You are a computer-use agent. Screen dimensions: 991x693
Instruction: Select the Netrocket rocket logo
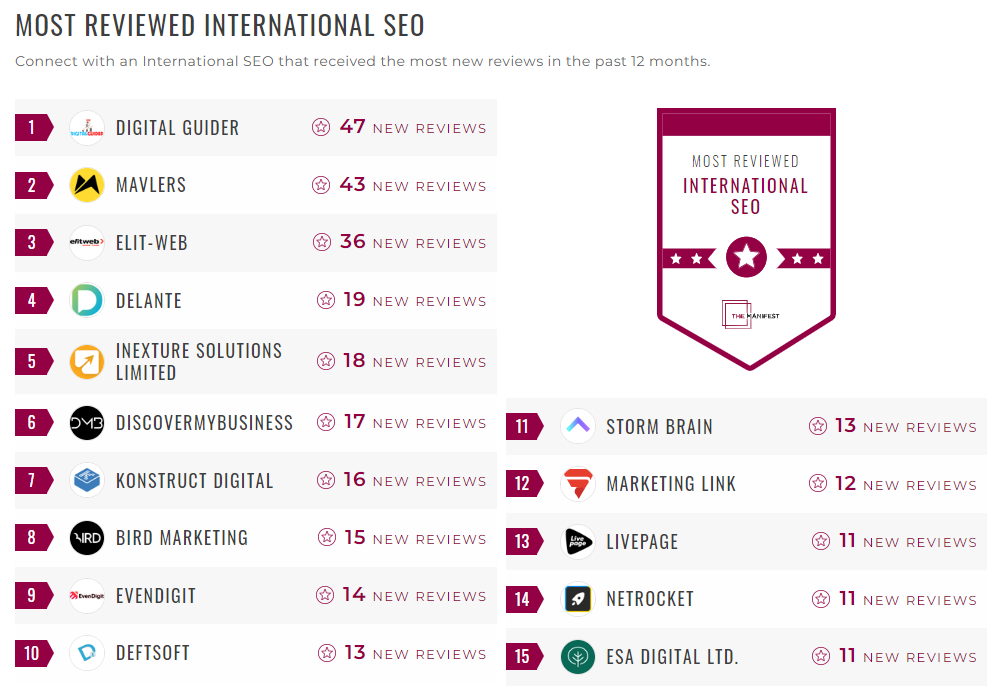(578, 599)
